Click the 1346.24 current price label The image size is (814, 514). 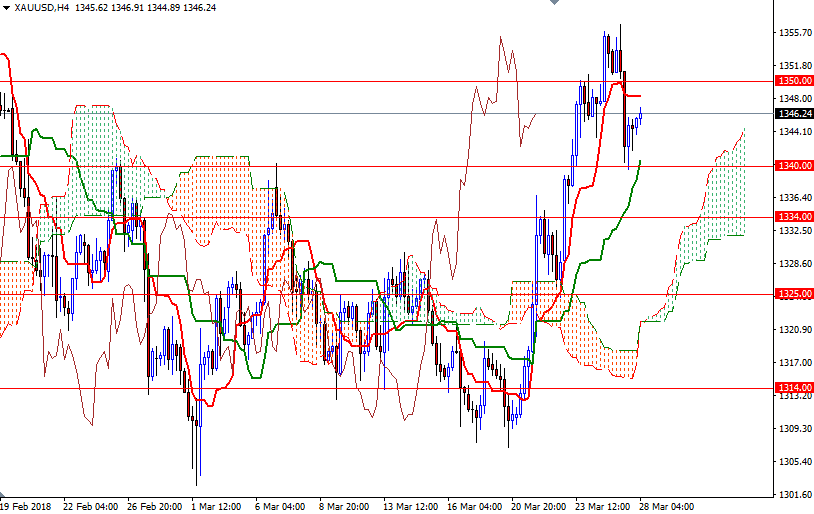794,114
